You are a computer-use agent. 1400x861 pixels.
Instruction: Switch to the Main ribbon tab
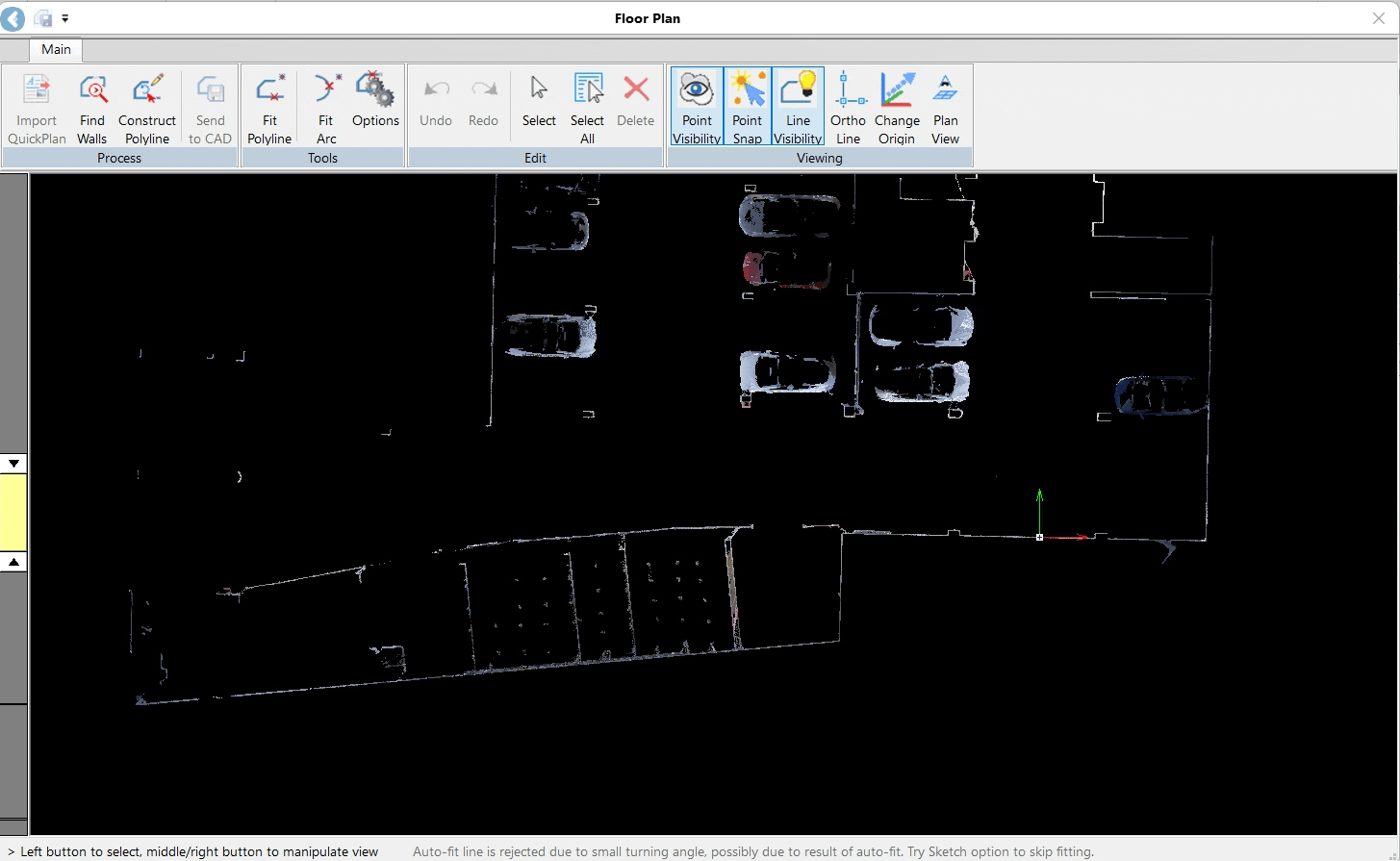point(55,49)
